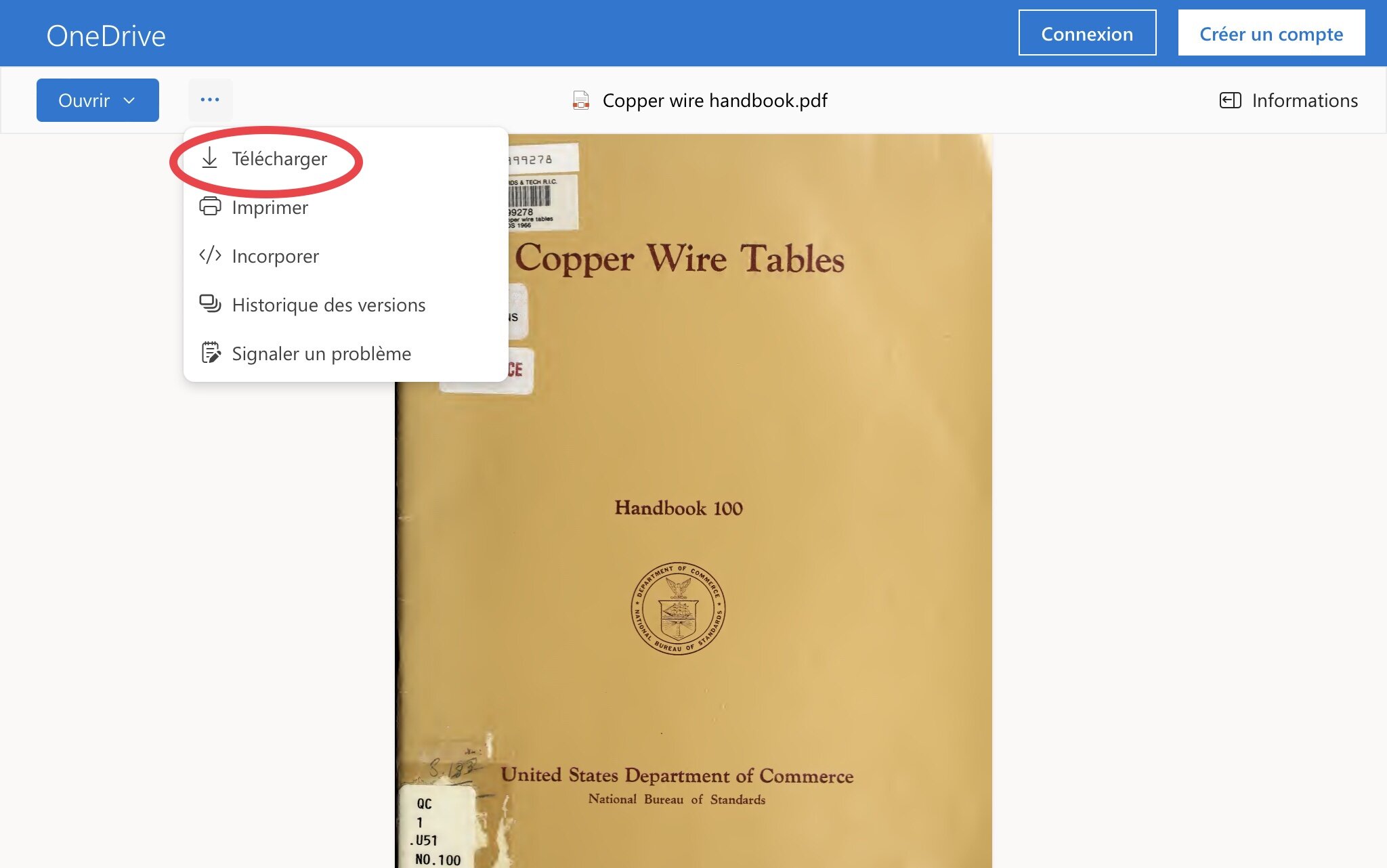Click the Copper Wire Tables cover page
Image resolution: width=1387 pixels, height=868 pixels.
pos(693,501)
